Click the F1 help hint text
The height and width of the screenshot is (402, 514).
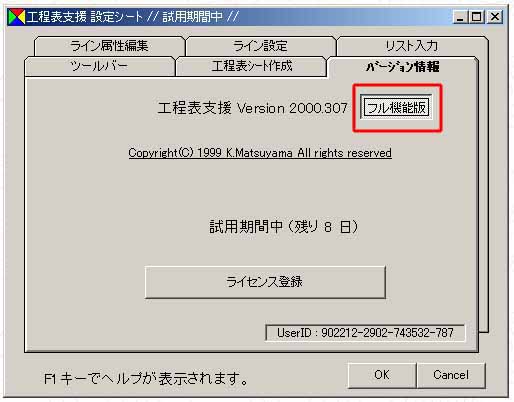click(x=146, y=379)
